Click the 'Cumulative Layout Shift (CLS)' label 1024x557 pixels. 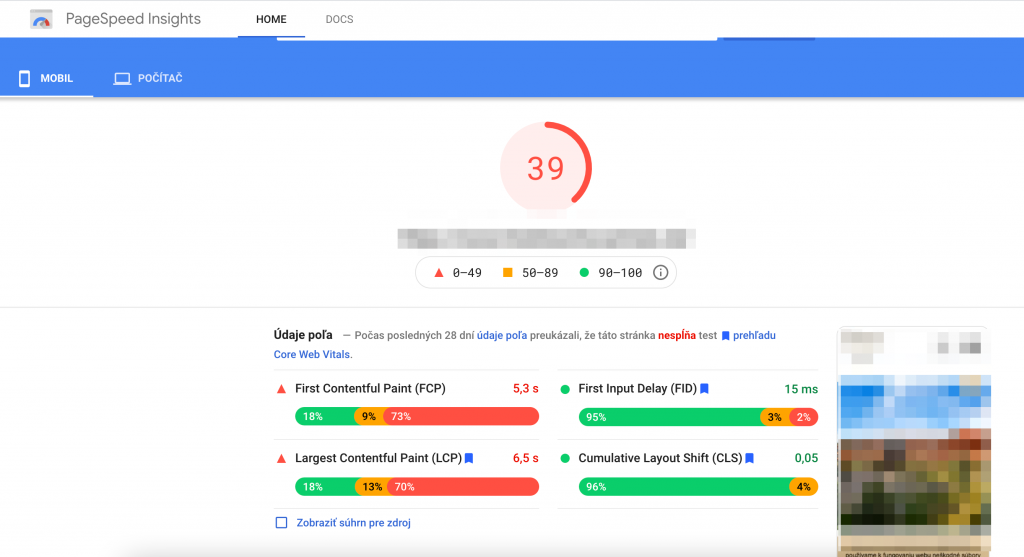(660, 458)
